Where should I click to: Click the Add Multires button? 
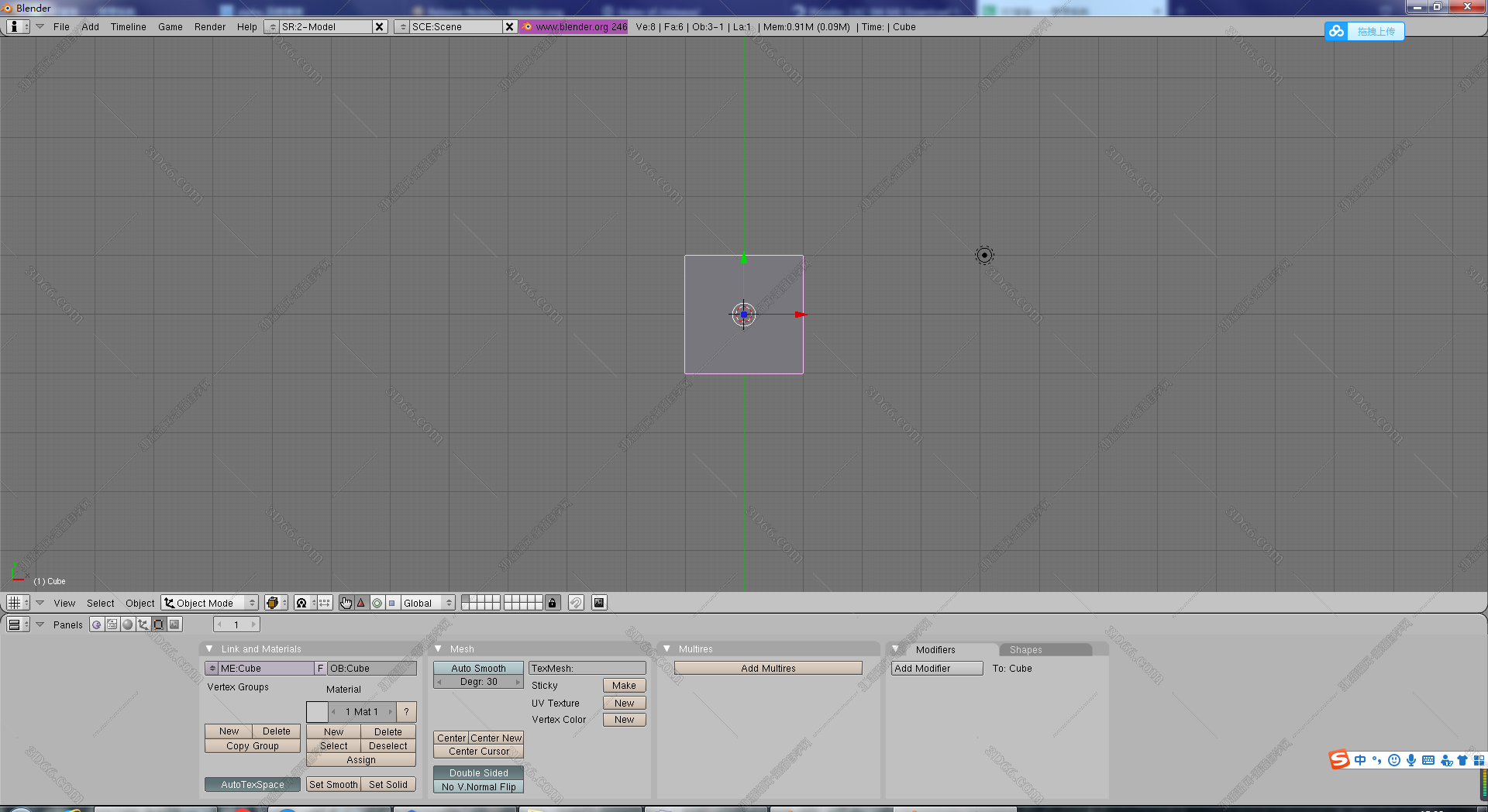click(x=768, y=668)
